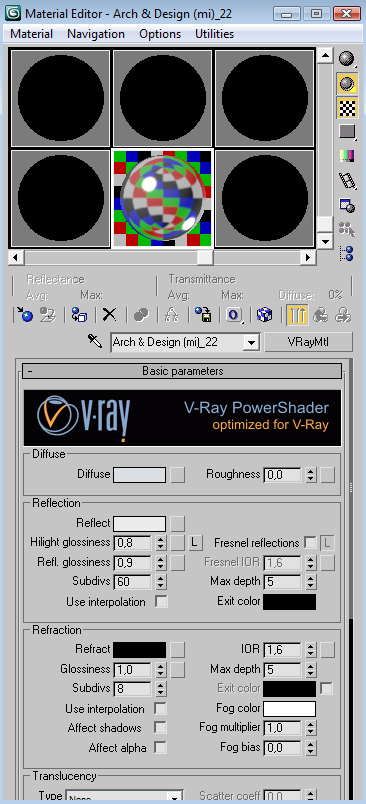Open Material Editor Options icon
The height and width of the screenshot is (804, 366).
pos(348,206)
